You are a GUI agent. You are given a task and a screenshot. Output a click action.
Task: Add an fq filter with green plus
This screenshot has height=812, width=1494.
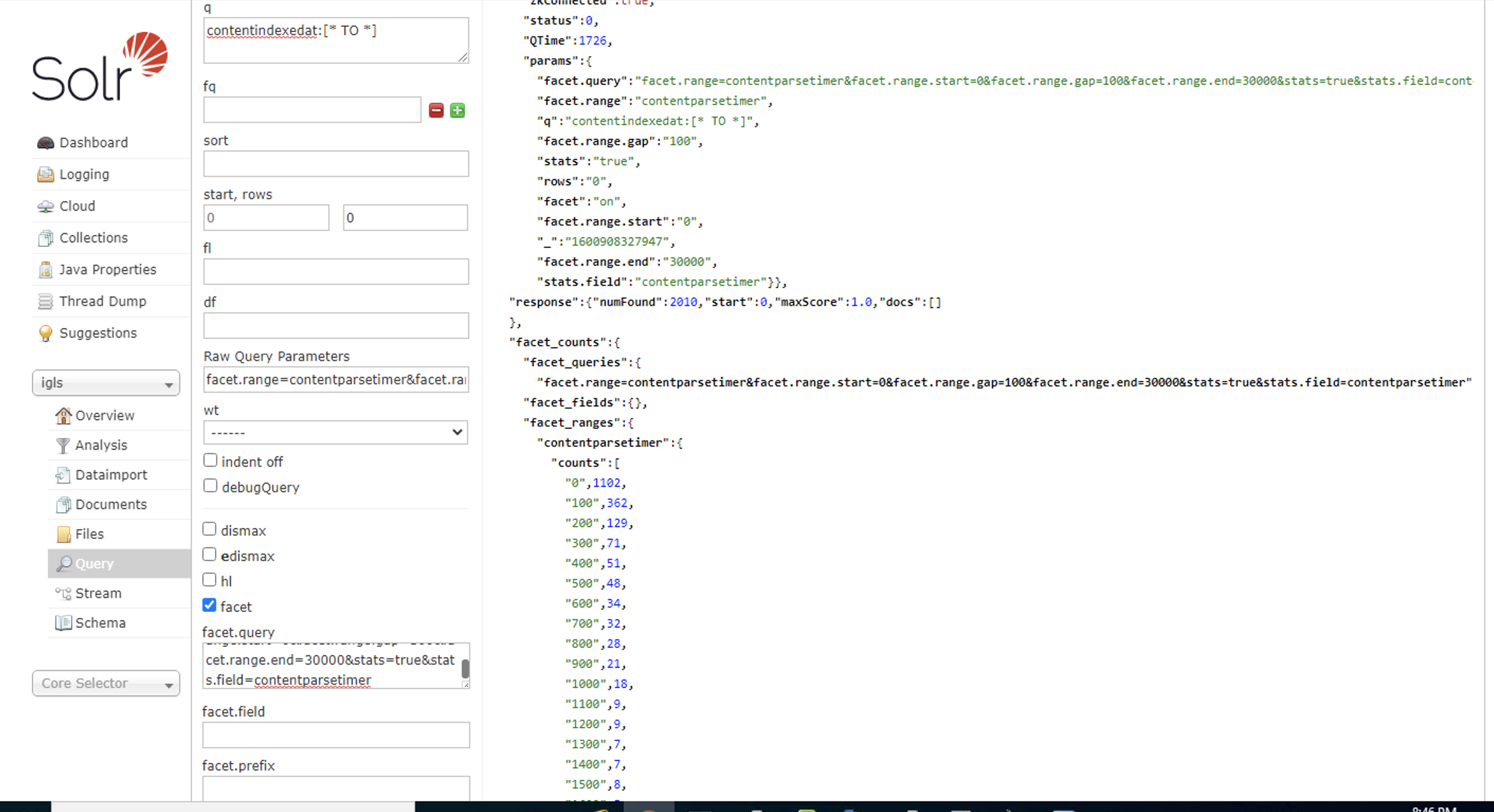click(x=457, y=110)
